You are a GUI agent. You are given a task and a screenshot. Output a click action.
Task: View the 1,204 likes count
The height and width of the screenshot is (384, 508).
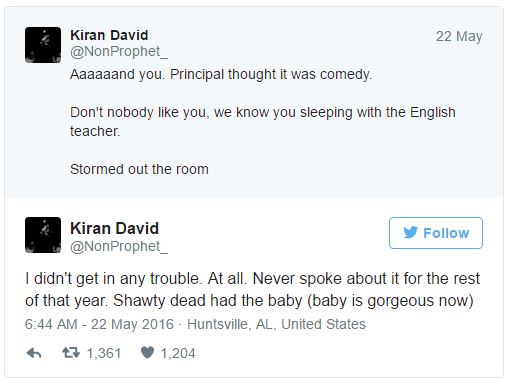point(178,353)
